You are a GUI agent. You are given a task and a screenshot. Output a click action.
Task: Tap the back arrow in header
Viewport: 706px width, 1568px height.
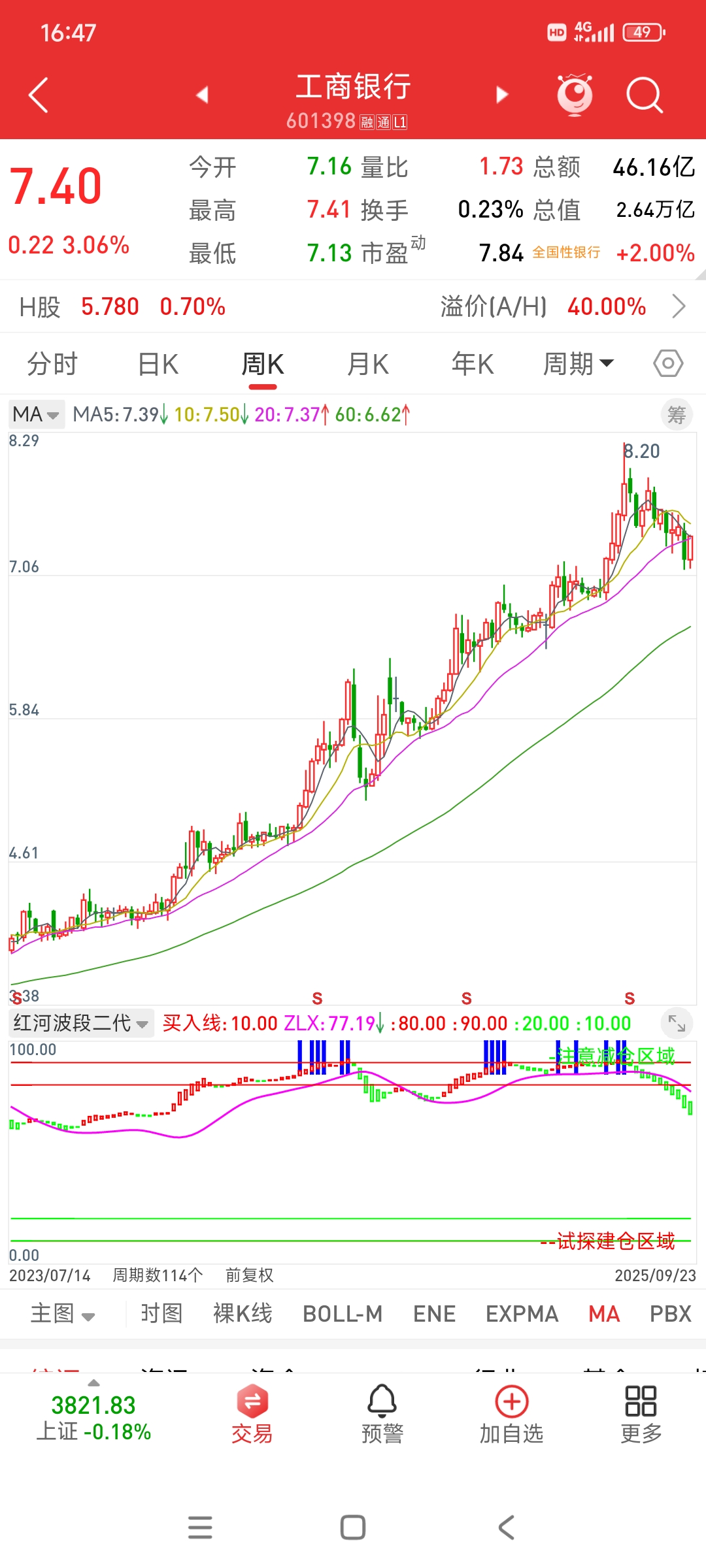pyautogui.click(x=39, y=95)
